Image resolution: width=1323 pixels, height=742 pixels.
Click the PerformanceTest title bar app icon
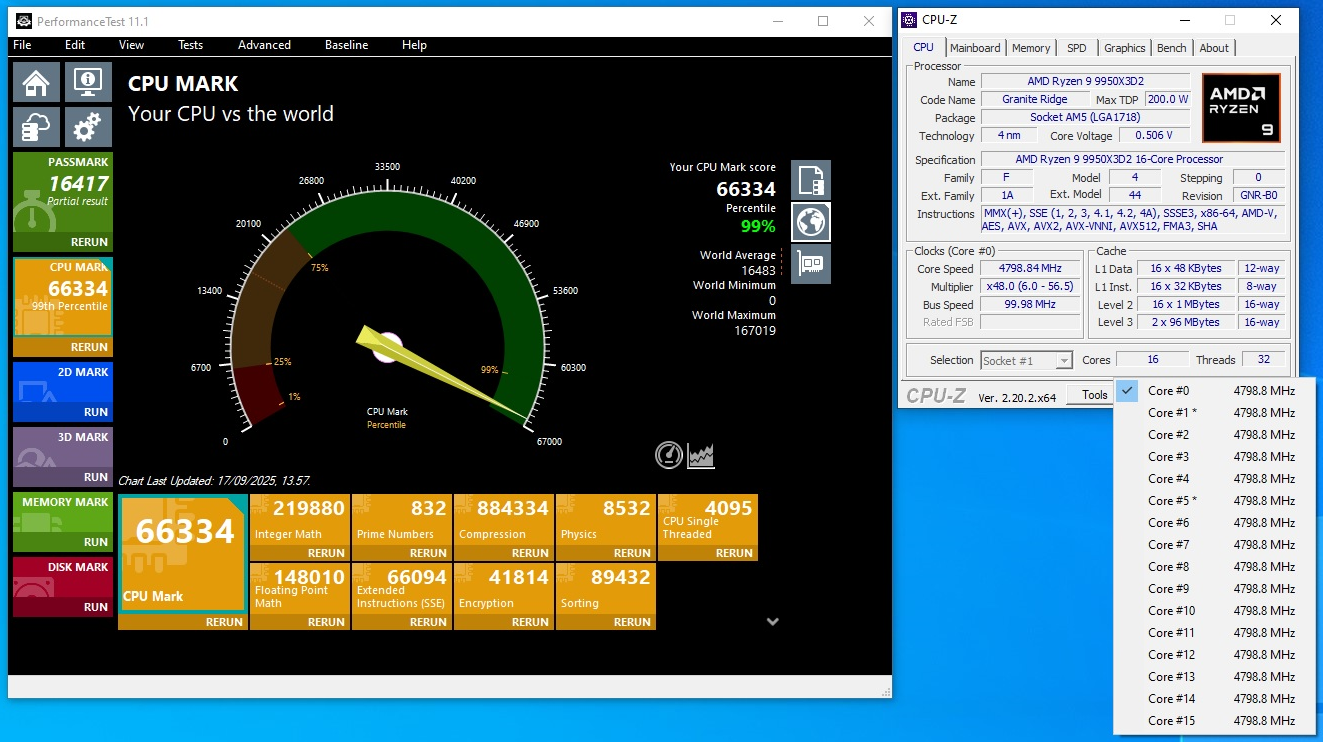[22, 21]
